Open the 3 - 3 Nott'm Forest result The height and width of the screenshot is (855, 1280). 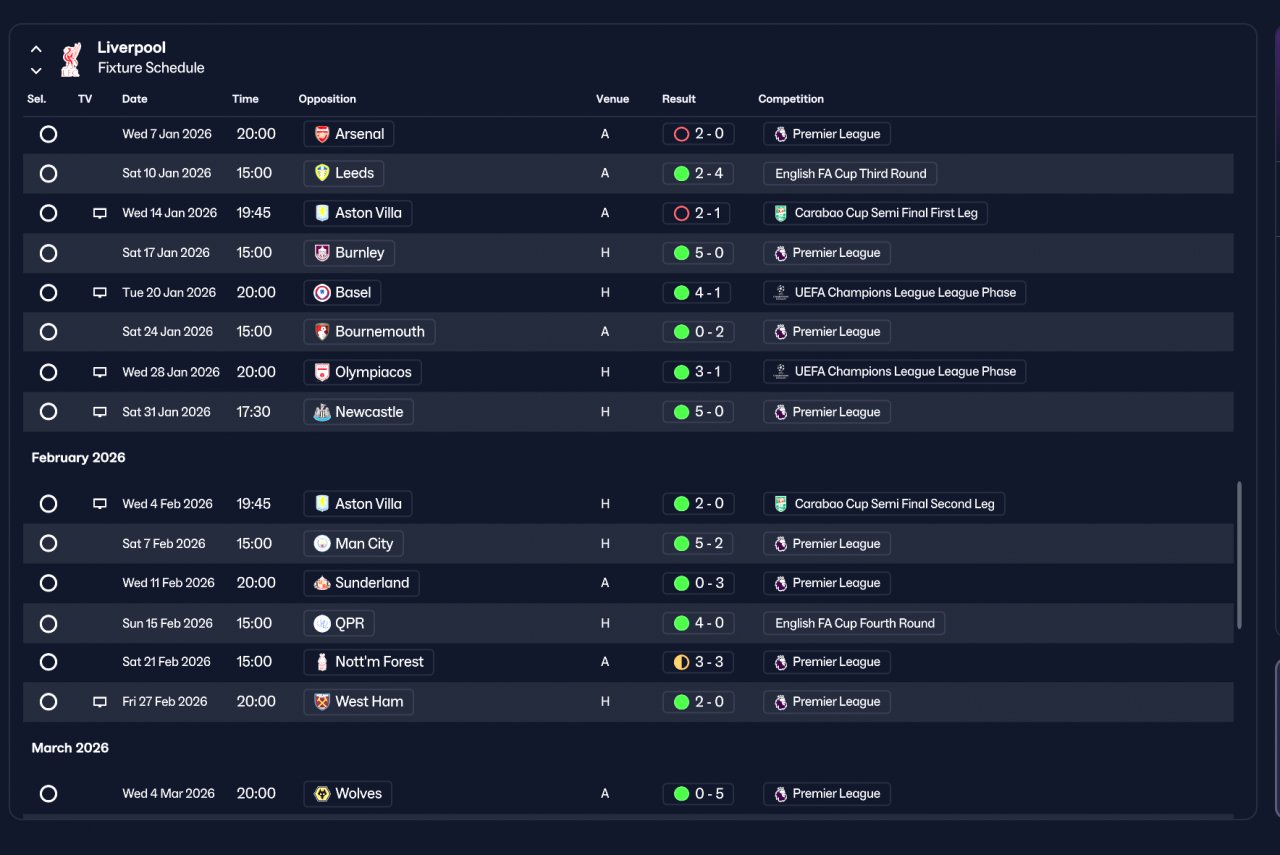point(698,662)
